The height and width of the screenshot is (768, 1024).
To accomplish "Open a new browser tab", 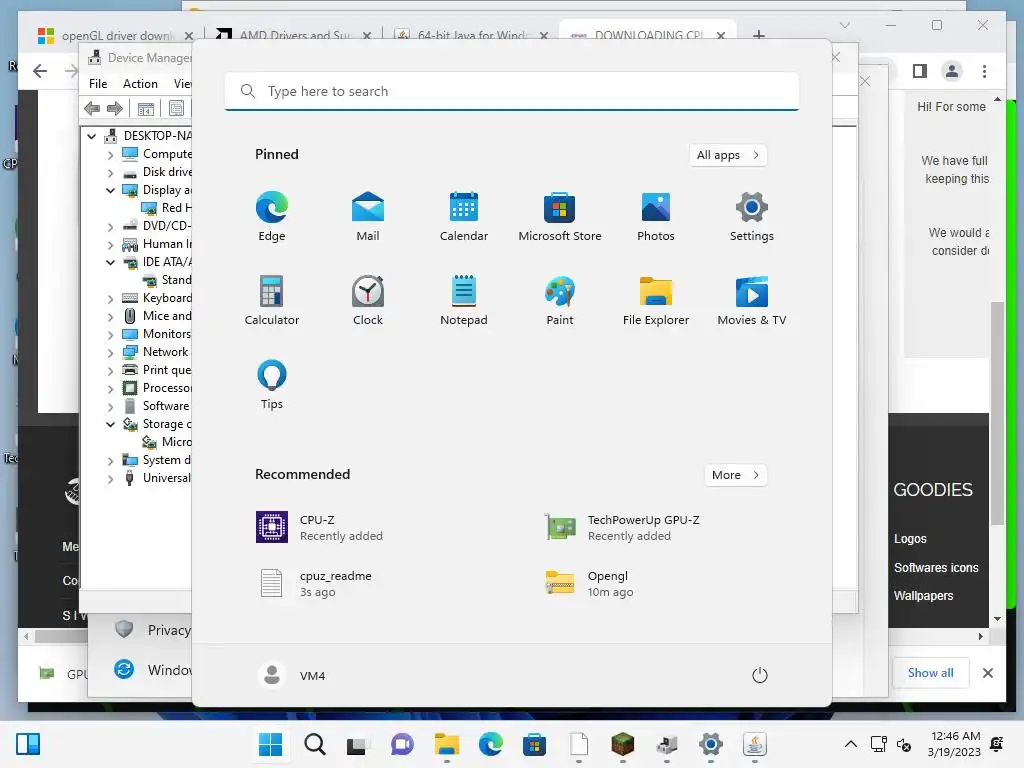I will pos(758,35).
